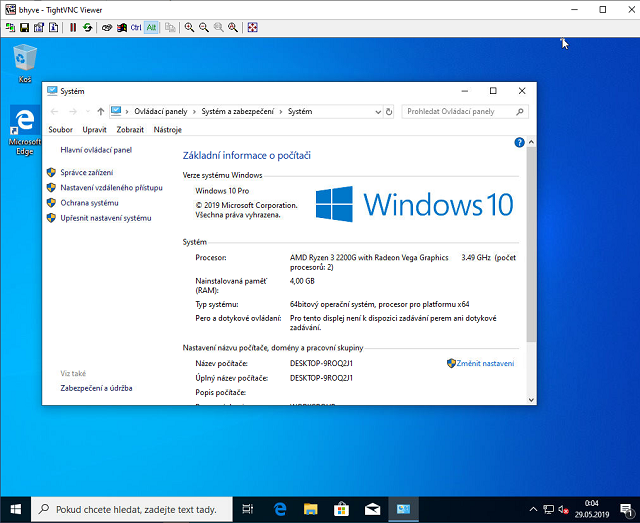
Task: Click the blue help question mark icon
Action: click(x=519, y=142)
